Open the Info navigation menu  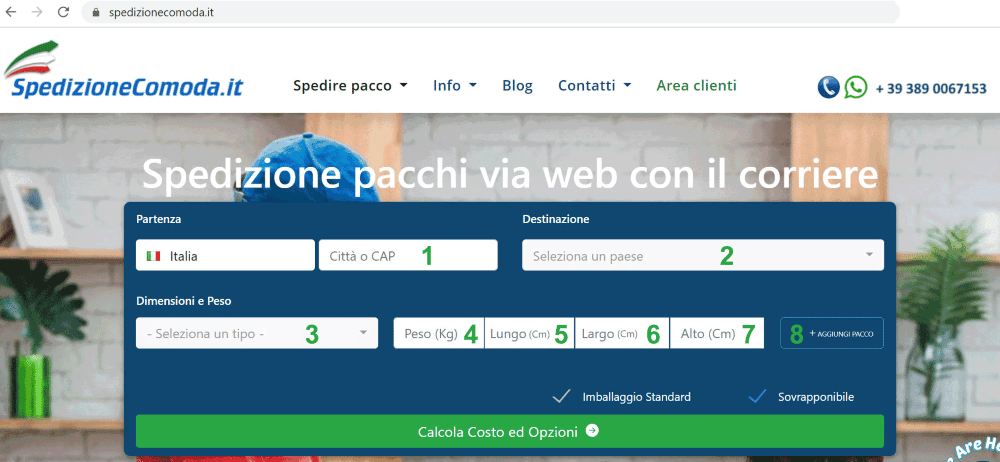coord(454,86)
